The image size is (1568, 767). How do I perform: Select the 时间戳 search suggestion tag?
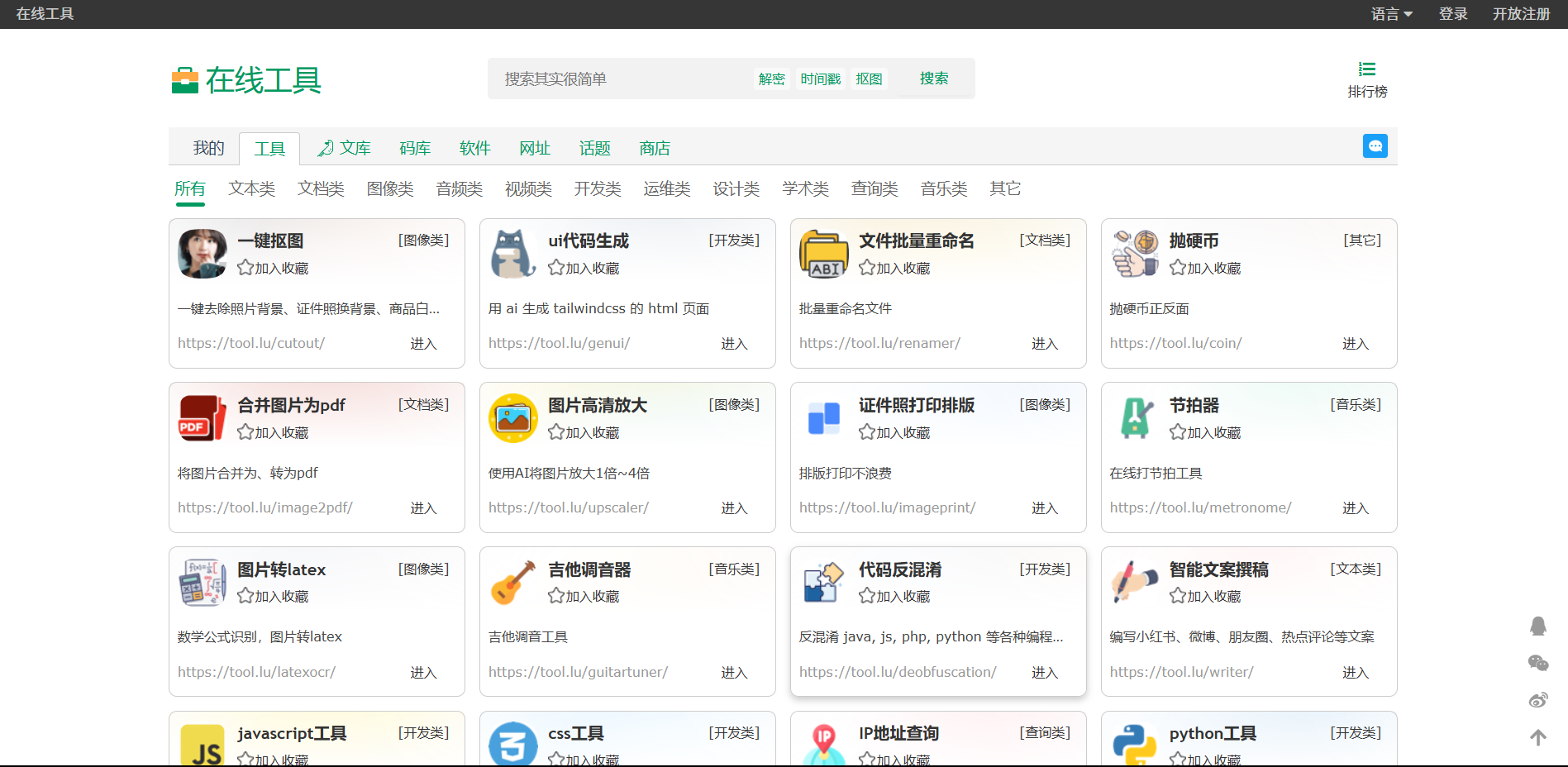coord(820,79)
